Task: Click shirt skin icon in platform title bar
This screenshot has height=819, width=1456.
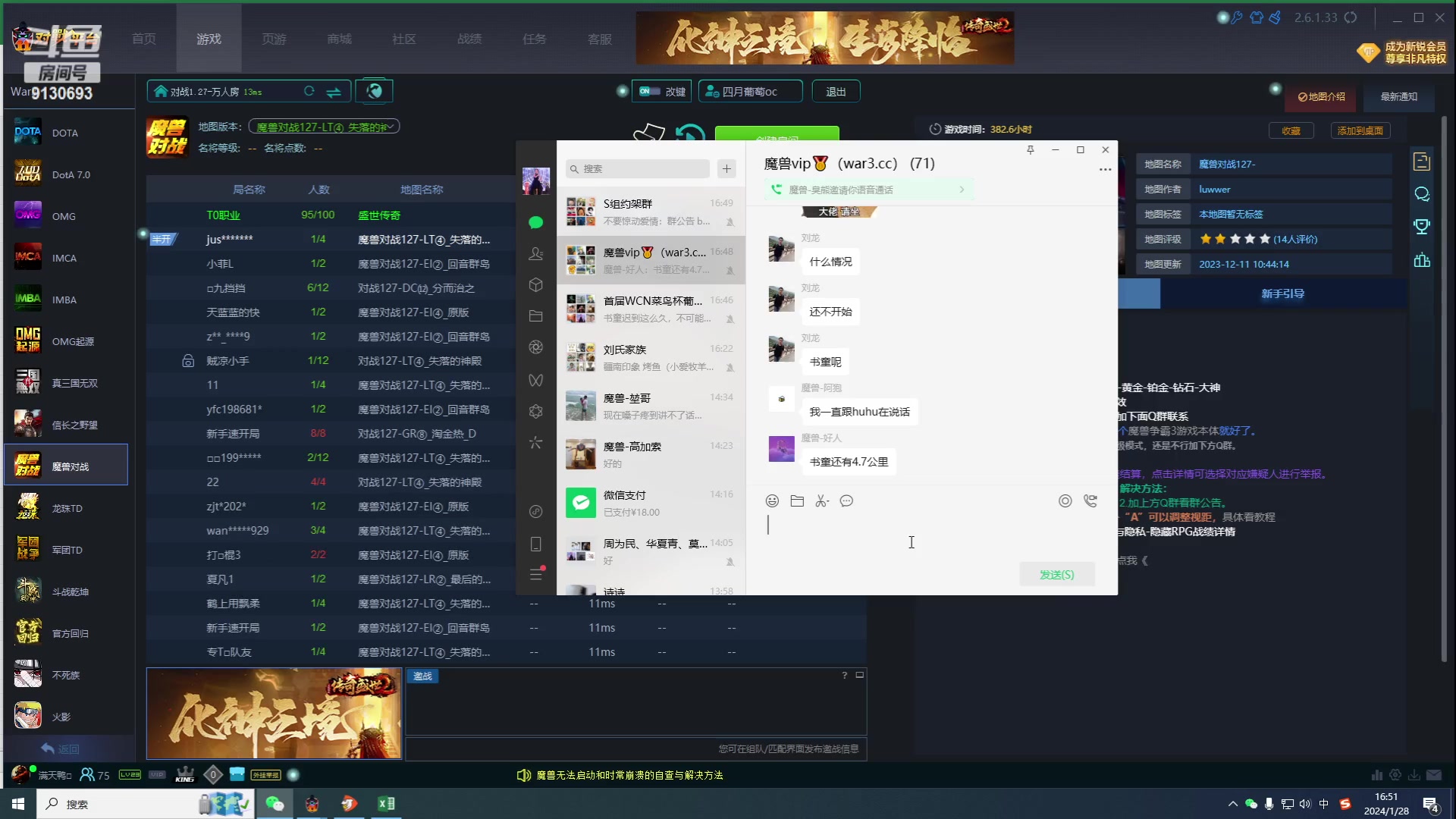Action: pyautogui.click(x=1257, y=17)
